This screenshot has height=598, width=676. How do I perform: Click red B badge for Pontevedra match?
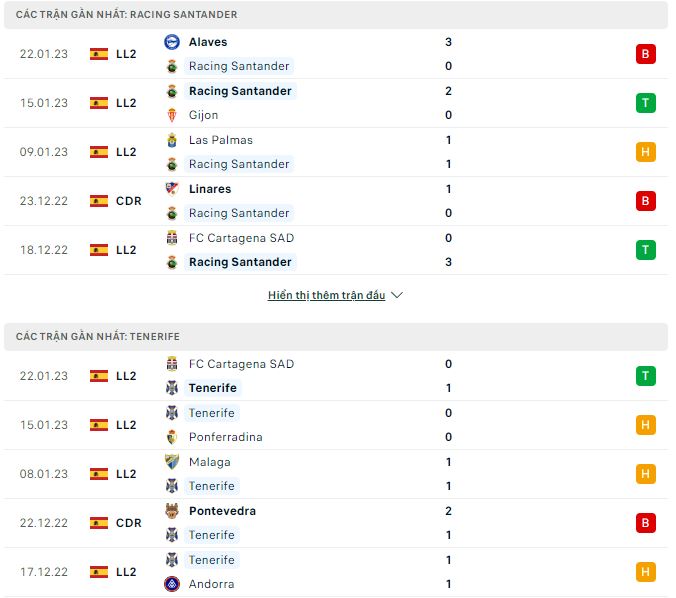pyautogui.click(x=645, y=523)
